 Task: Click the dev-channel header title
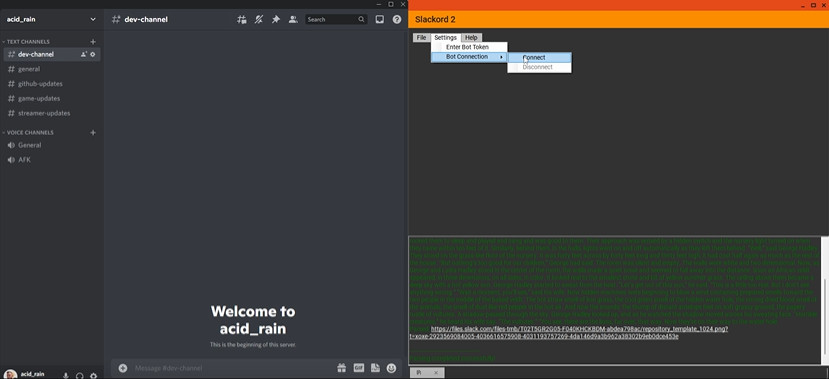pos(146,20)
